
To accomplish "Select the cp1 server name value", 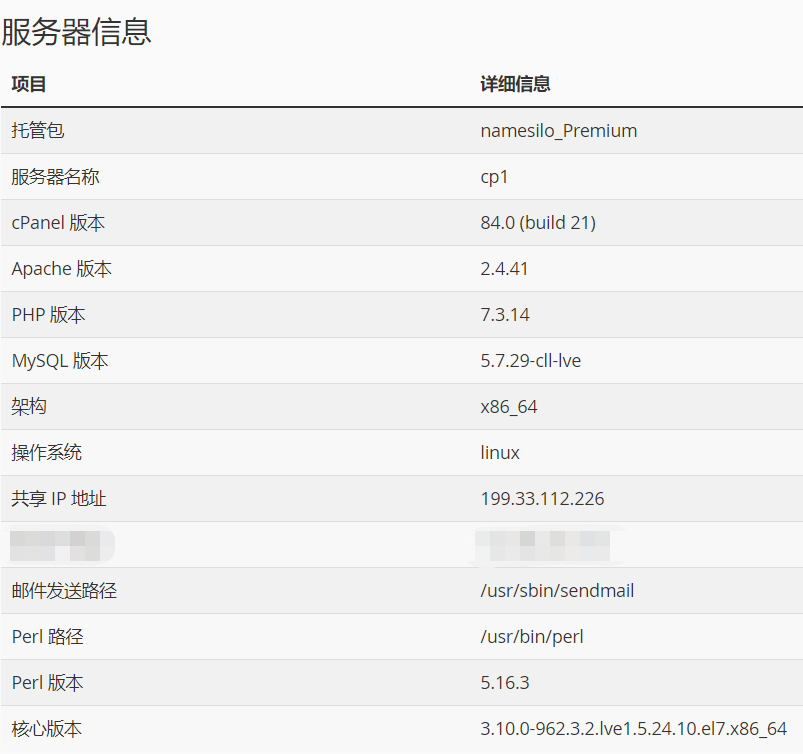I will (494, 177).
